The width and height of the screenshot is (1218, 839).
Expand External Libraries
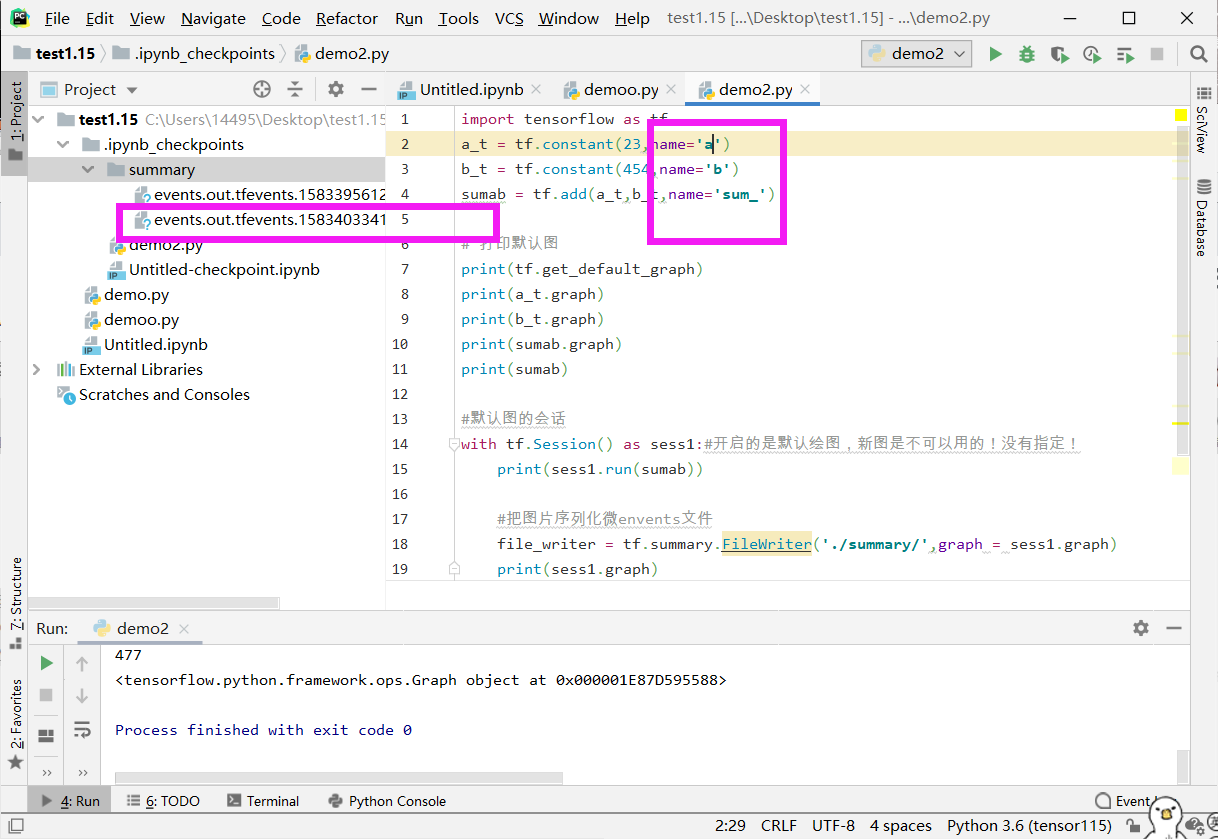tap(38, 369)
